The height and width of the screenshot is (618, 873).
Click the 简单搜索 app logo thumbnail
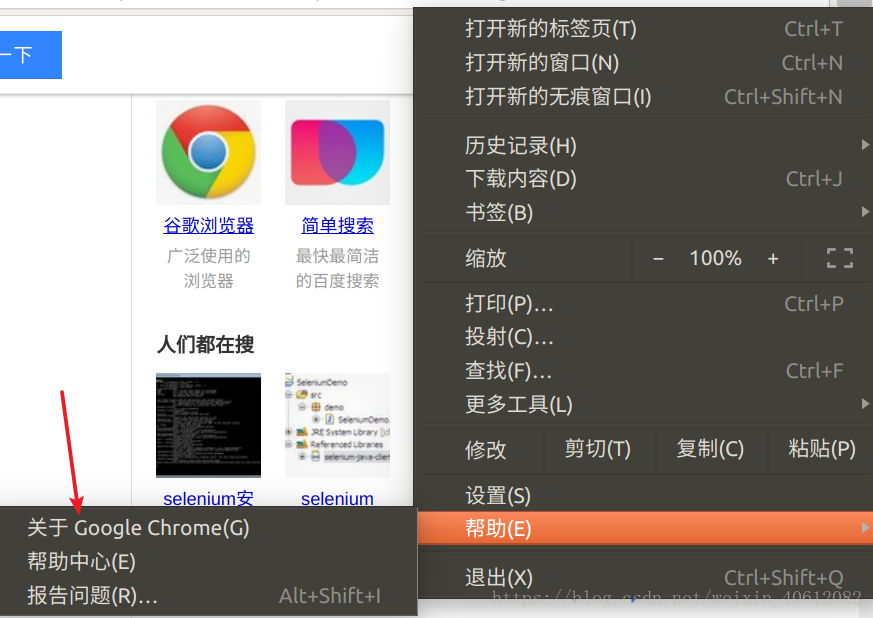point(337,152)
